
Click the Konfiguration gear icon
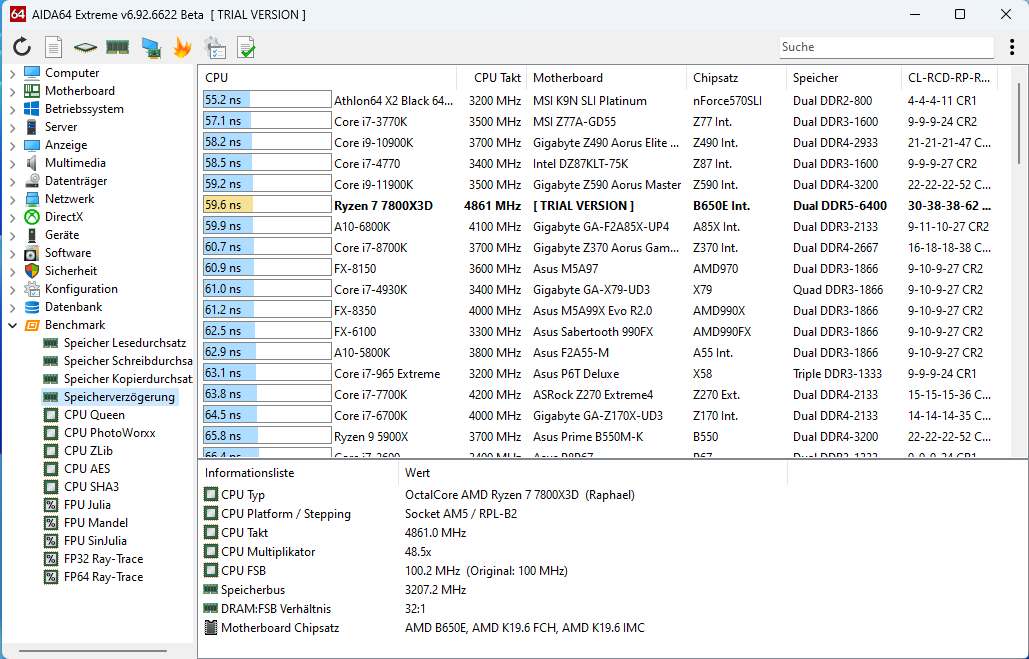click(32, 289)
